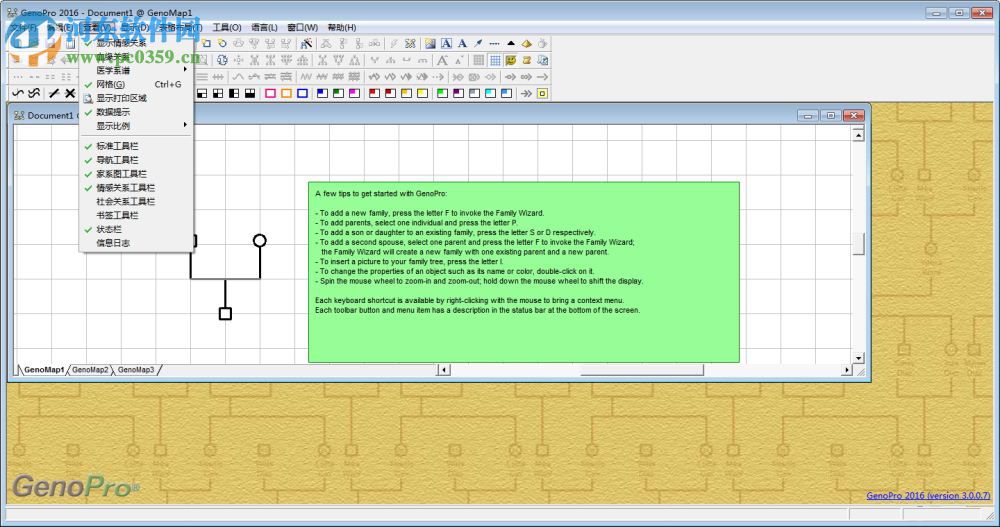Viewport: 1000px width, 527px height.
Task: Click the horizontal scrollbar left arrow
Action: 444,370
